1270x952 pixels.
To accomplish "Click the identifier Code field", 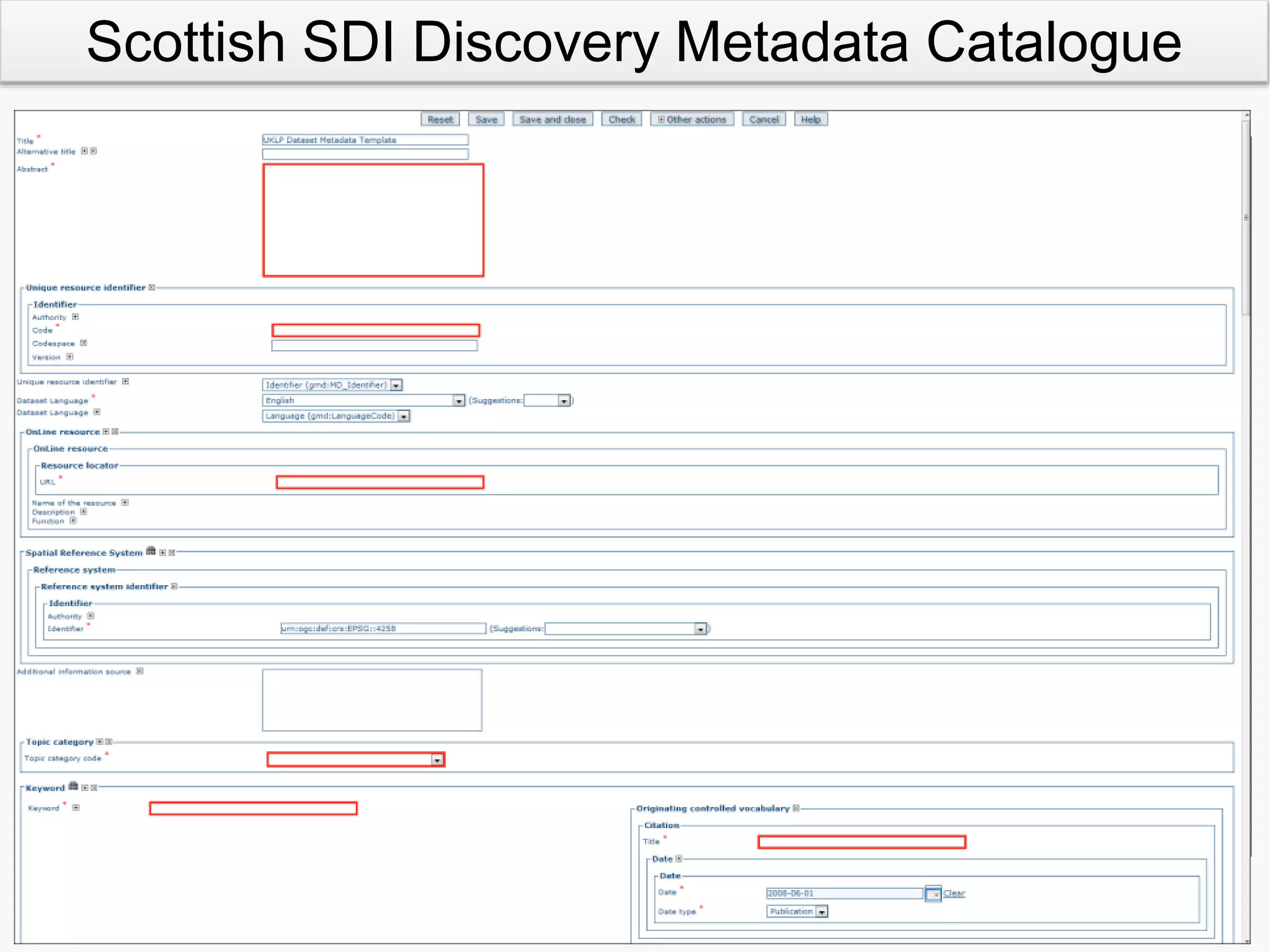I will click(x=376, y=330).
